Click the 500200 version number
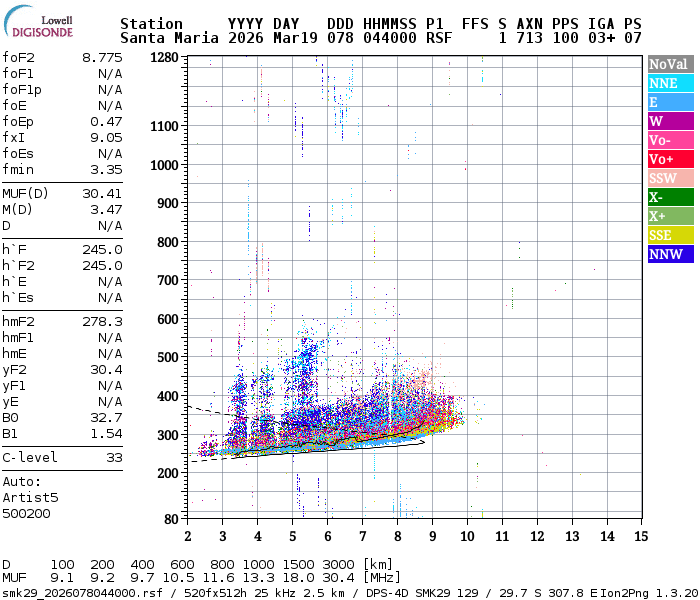 26,514
